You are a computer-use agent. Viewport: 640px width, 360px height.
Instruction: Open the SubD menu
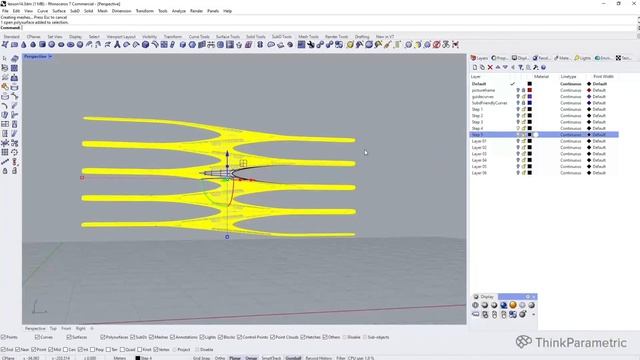(75, 11)
